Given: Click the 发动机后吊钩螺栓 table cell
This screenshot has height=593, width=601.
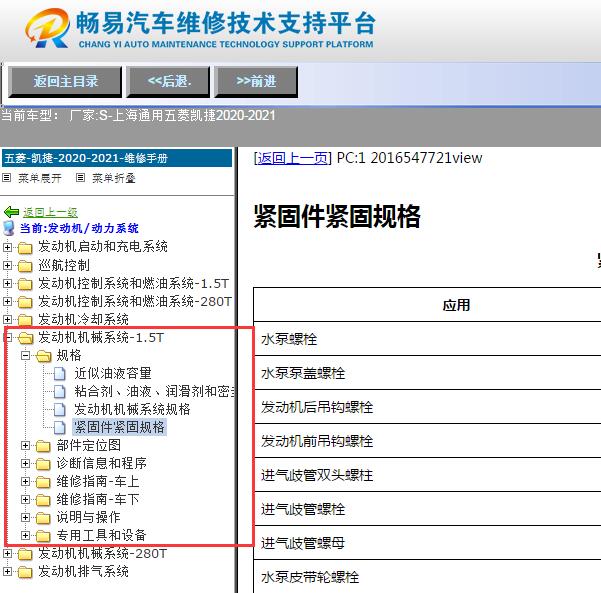Looking at the screenshot, I should point(427,407).
